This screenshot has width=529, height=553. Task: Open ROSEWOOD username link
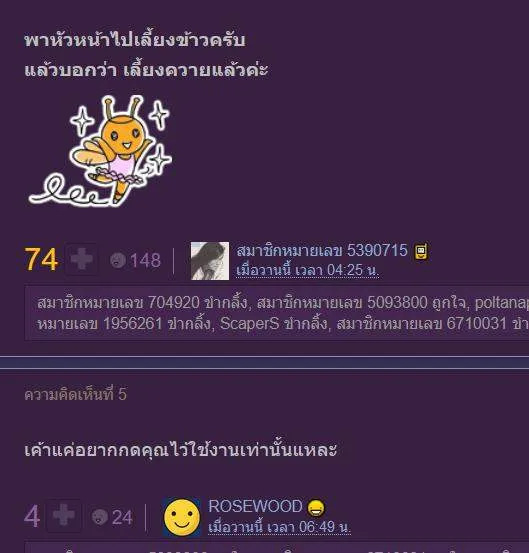pos(255,506)
